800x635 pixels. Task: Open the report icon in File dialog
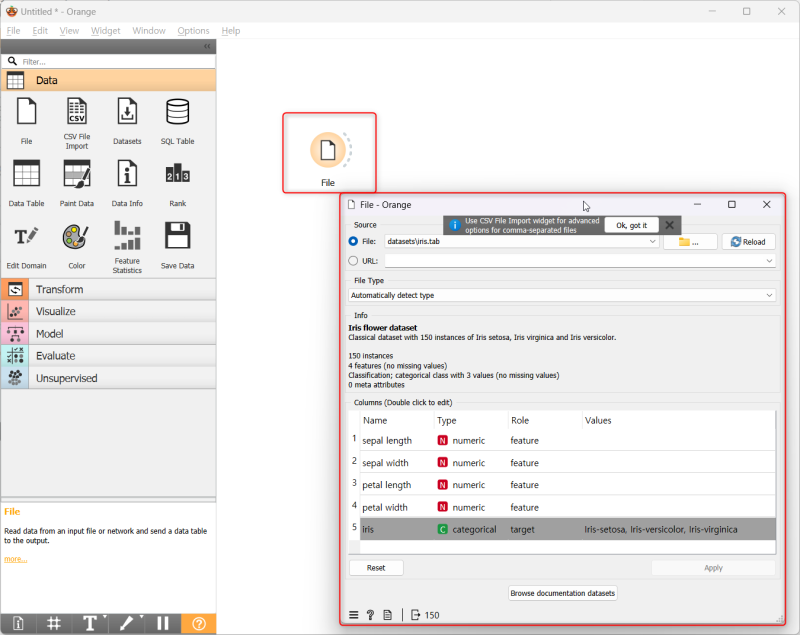point(388,615)
